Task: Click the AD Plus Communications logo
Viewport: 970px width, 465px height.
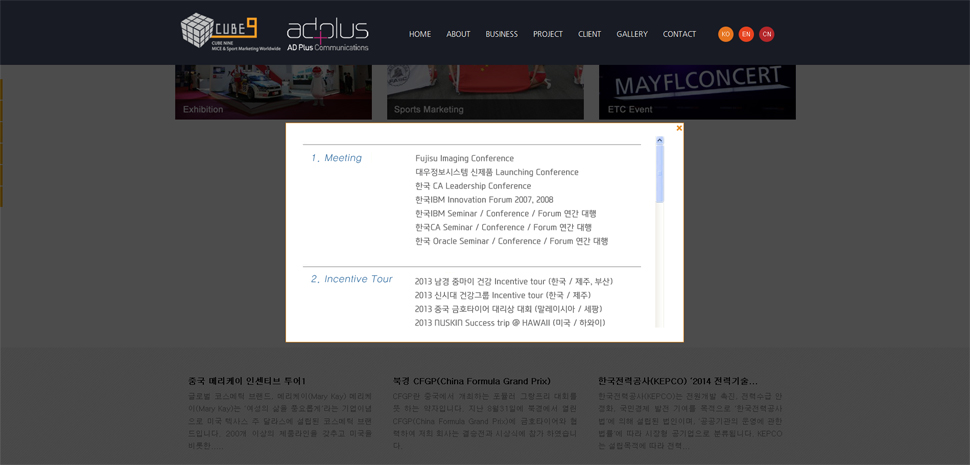Action: (327, 34)
